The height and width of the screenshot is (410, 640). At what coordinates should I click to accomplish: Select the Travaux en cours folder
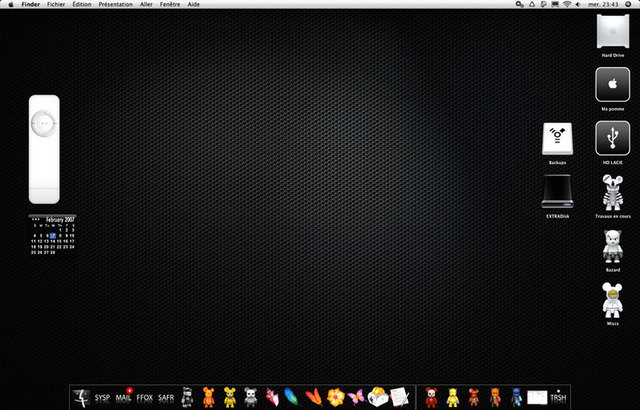(x=612, y=192)
